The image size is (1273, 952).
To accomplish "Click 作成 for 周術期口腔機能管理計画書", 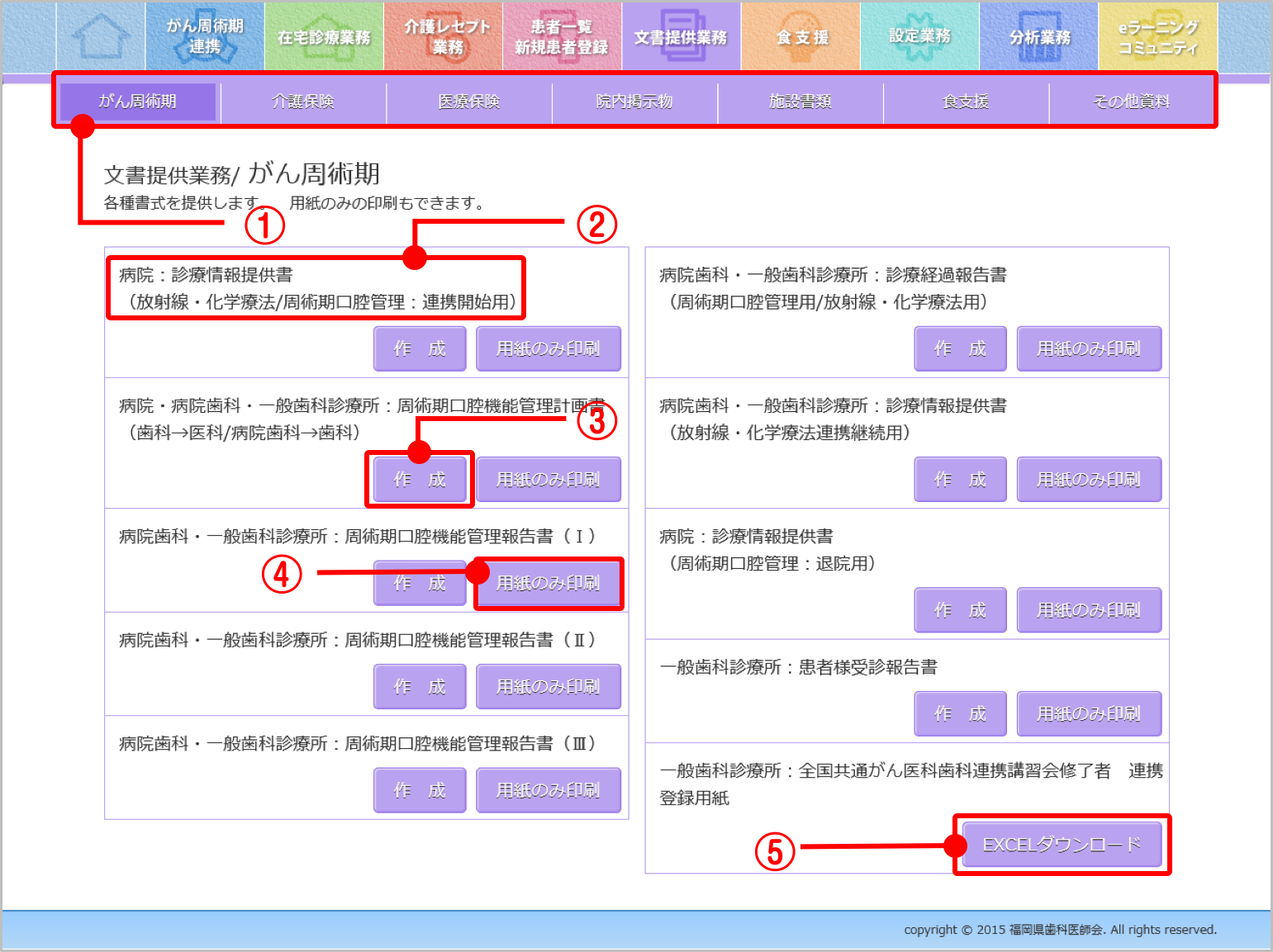I will [x=420, y=480].
